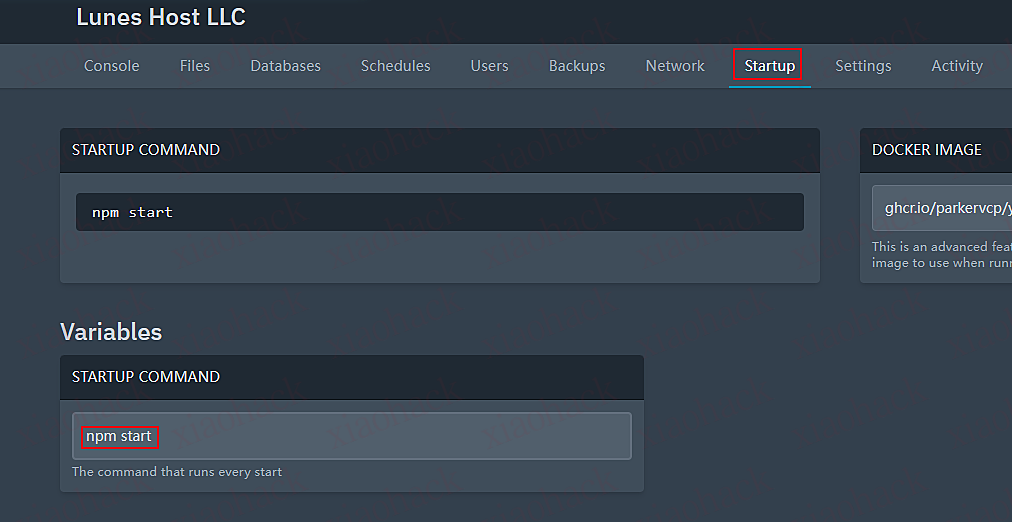Click the STARTUP COMMAND header under Variables
The image size is (1012, 522).
coord(146,377)
